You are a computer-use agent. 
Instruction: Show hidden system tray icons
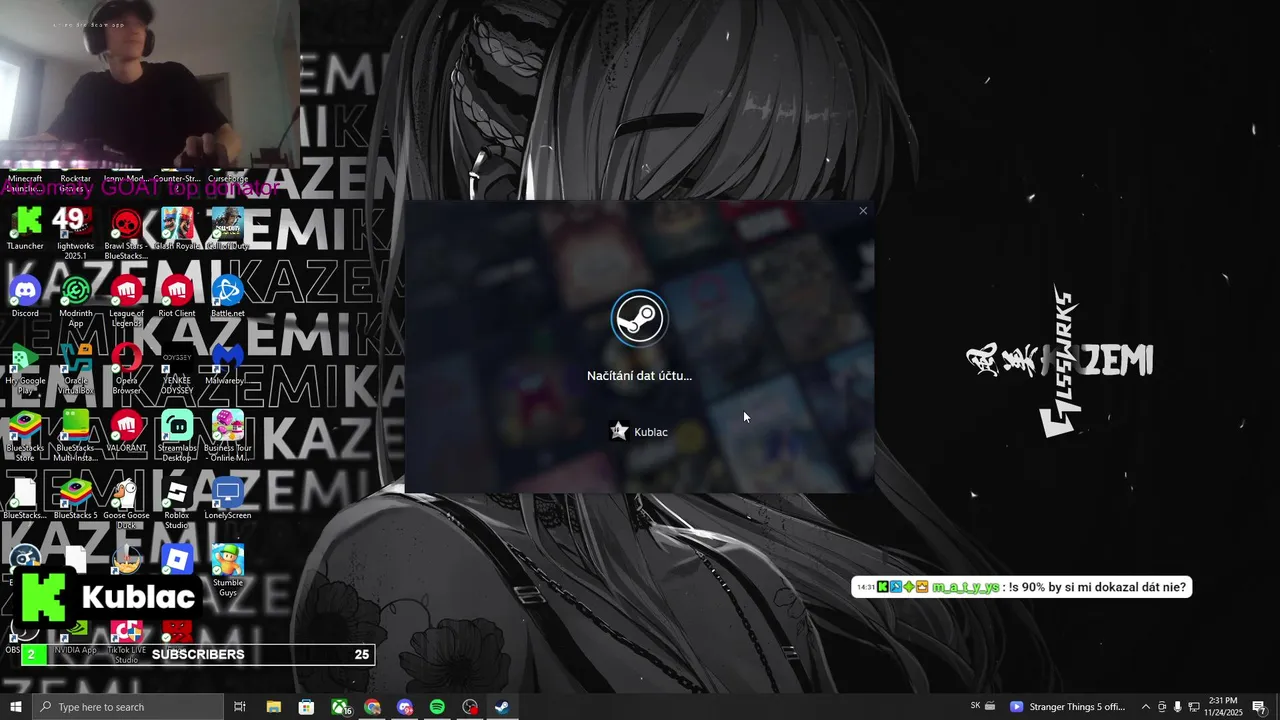click(x=1146, y=707)
